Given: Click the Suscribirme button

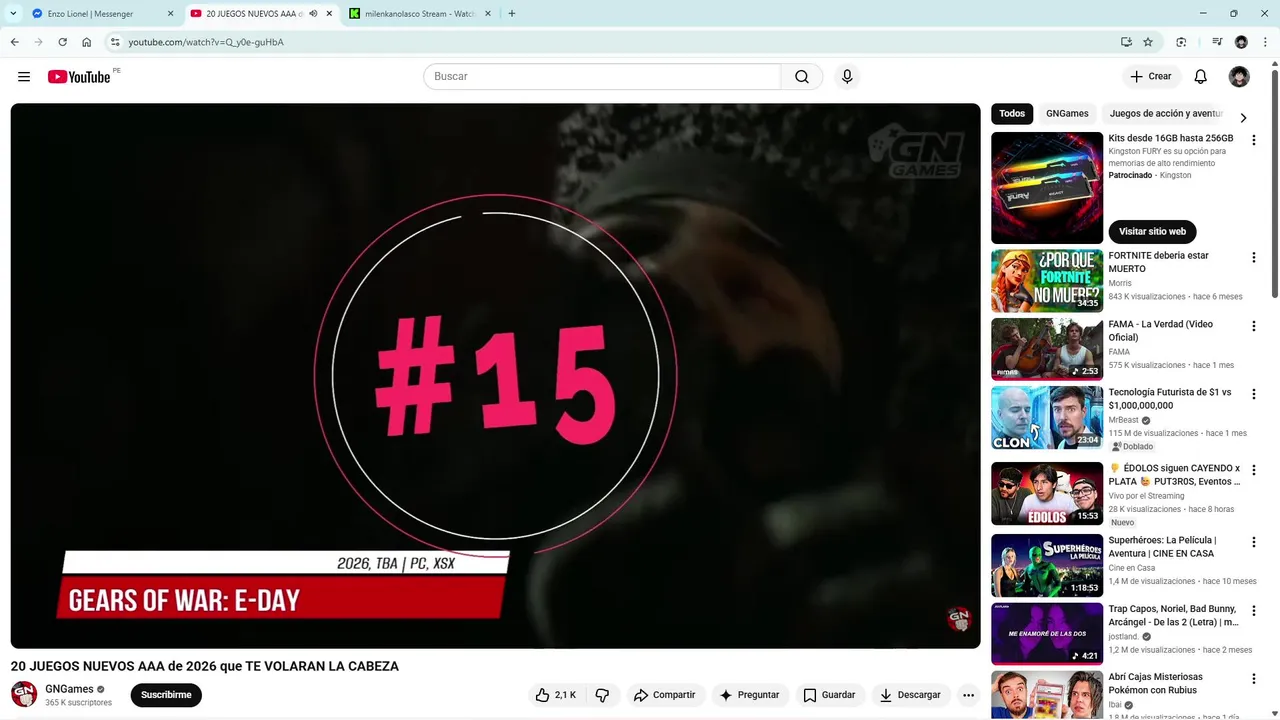Looking at the screenshot, I should click(x=166, y=695).
